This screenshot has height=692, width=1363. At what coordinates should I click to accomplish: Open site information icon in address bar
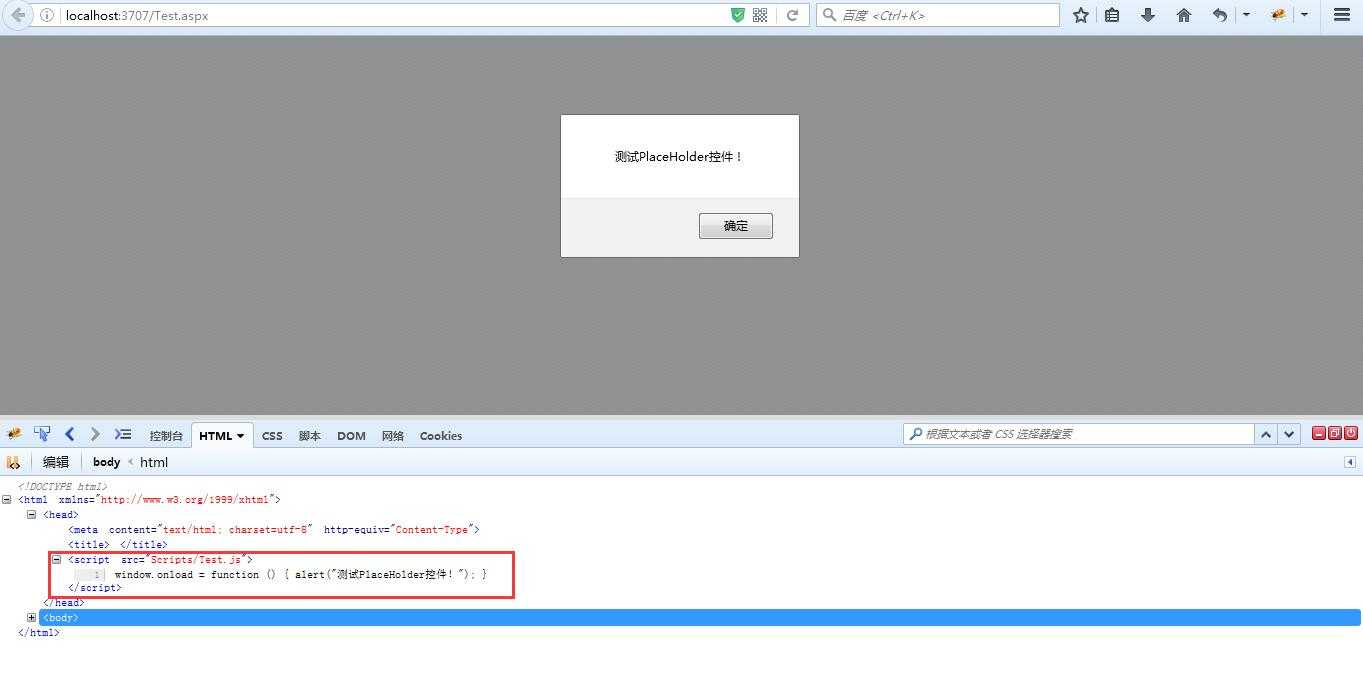[x=47, y=15]
